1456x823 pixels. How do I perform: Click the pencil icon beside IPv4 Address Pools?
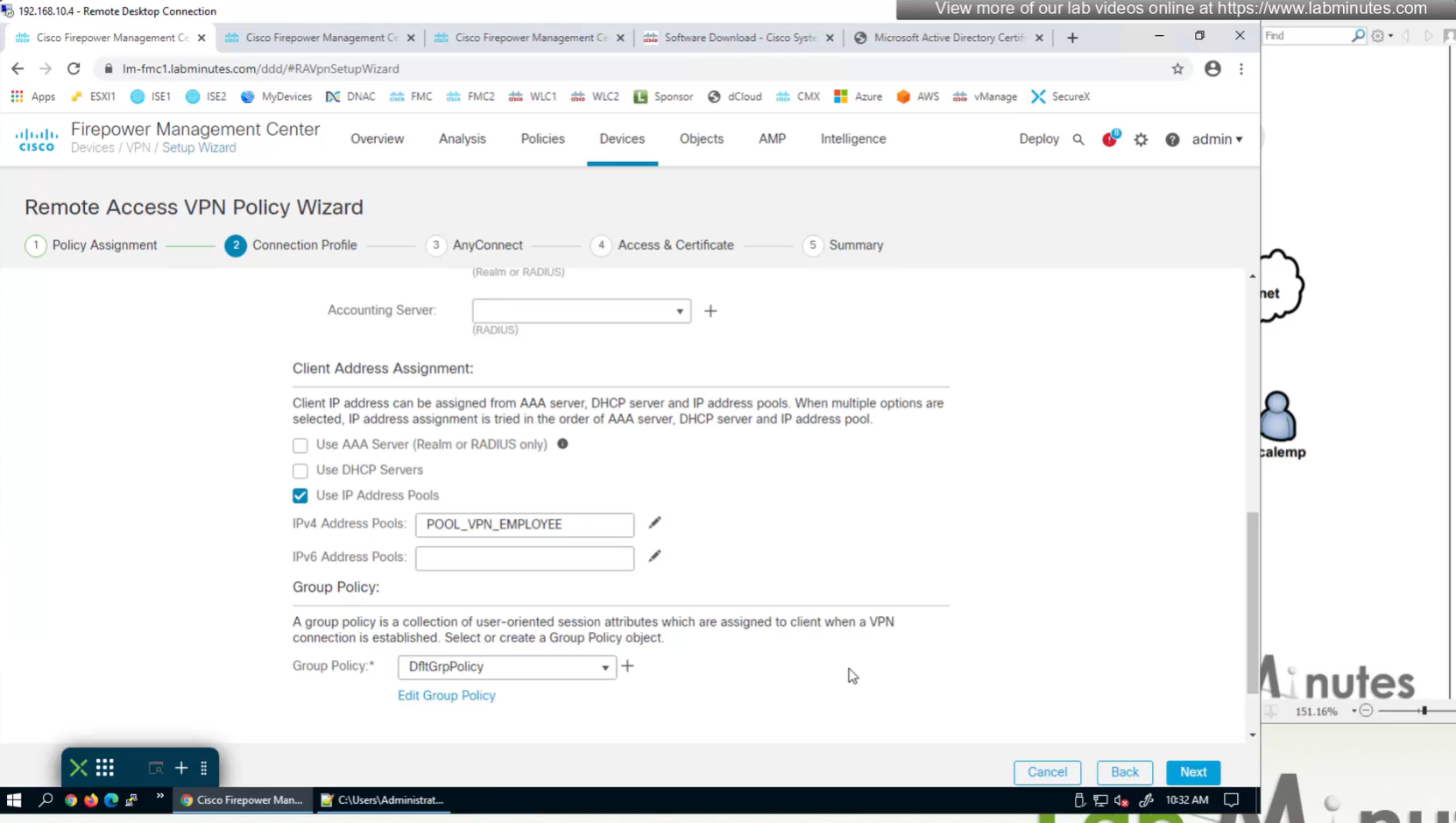coord(654,523)
